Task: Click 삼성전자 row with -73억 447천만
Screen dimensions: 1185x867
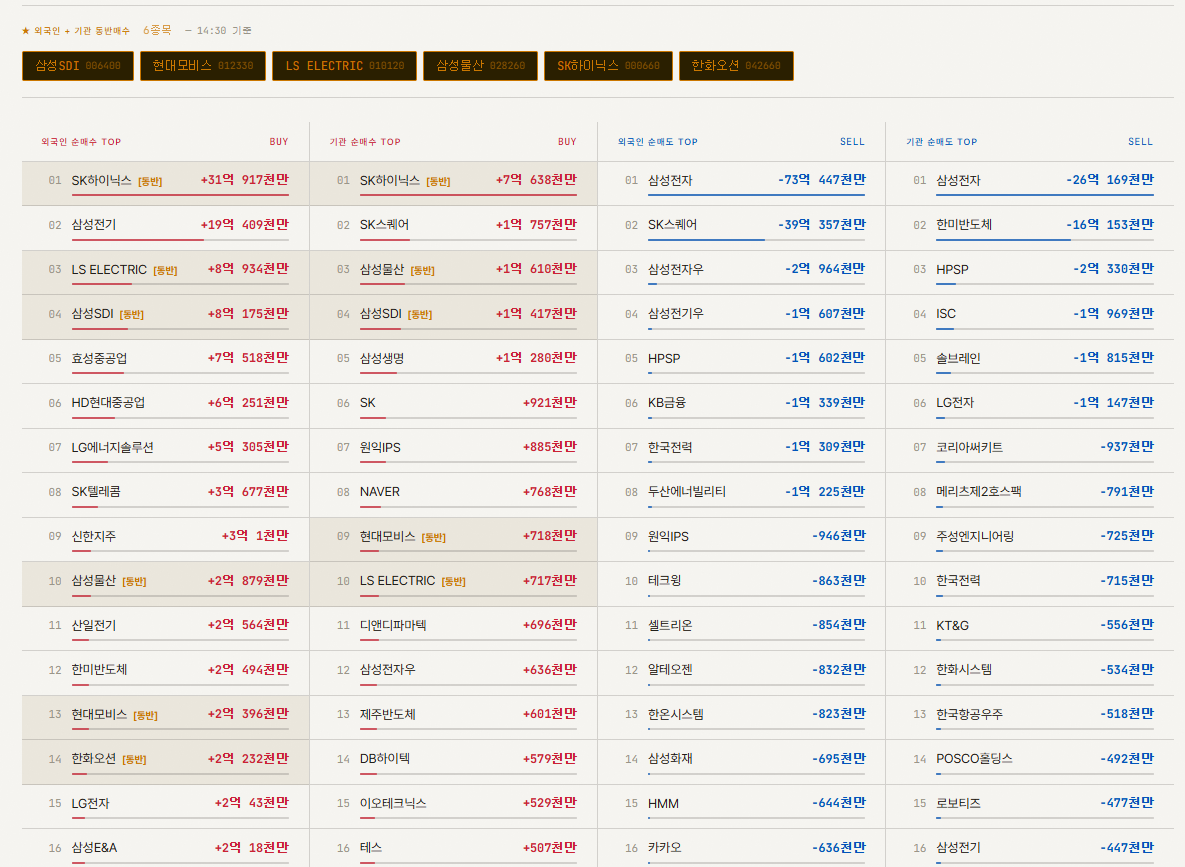Action: [x=741, y=184]
